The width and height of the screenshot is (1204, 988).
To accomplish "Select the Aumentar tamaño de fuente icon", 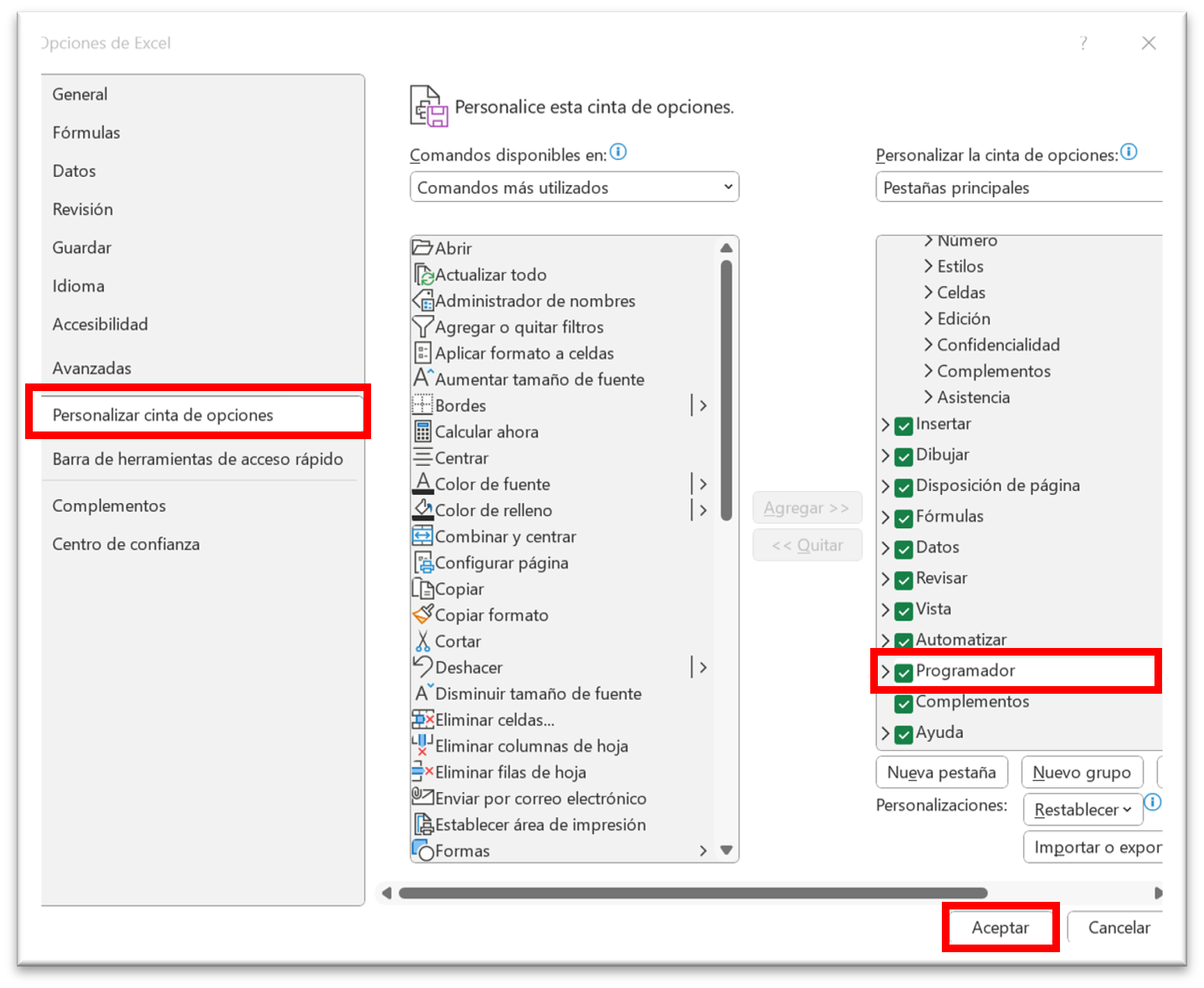I will (423, 378).
